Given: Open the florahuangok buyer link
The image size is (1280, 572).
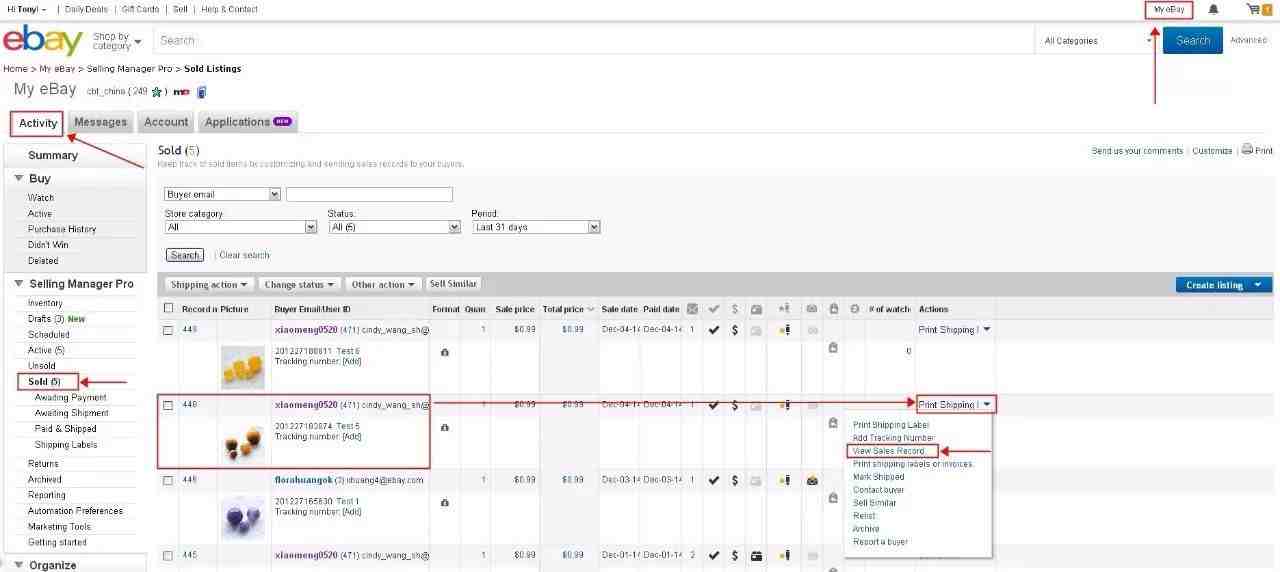Looking at the screenshot, I should [306, 480].
